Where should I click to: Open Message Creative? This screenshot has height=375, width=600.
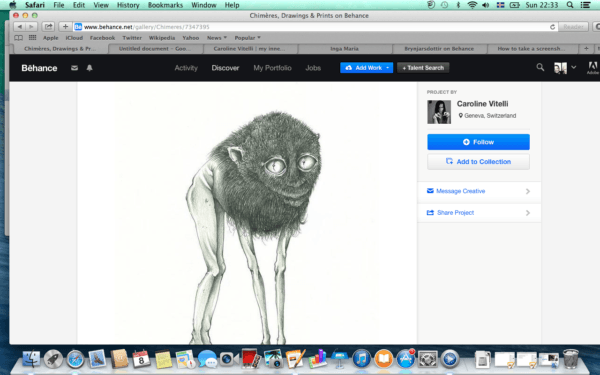point(461,191)
